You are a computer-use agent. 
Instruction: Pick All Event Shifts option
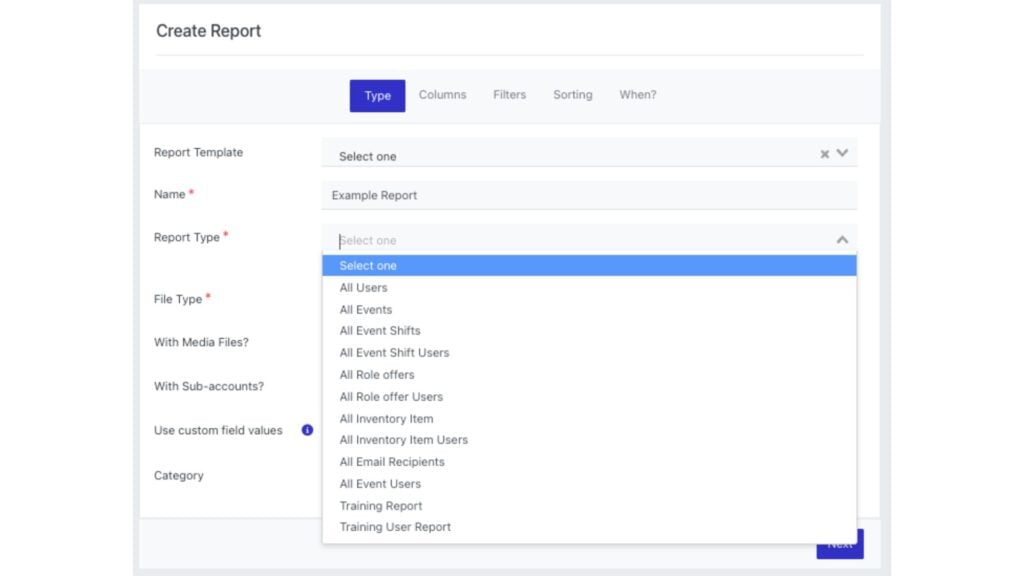(380, 331)
